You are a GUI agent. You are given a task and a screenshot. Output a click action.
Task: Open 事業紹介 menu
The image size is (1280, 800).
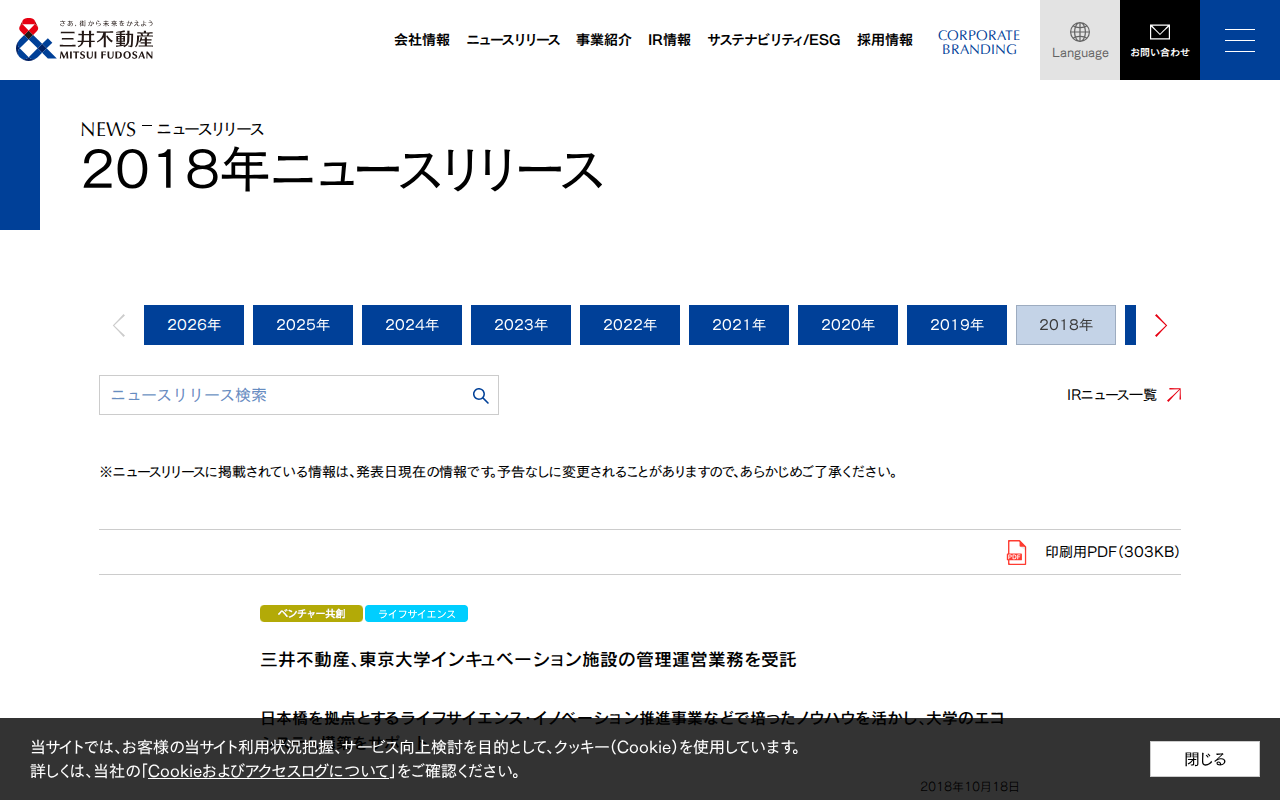(x=604, y=40)
